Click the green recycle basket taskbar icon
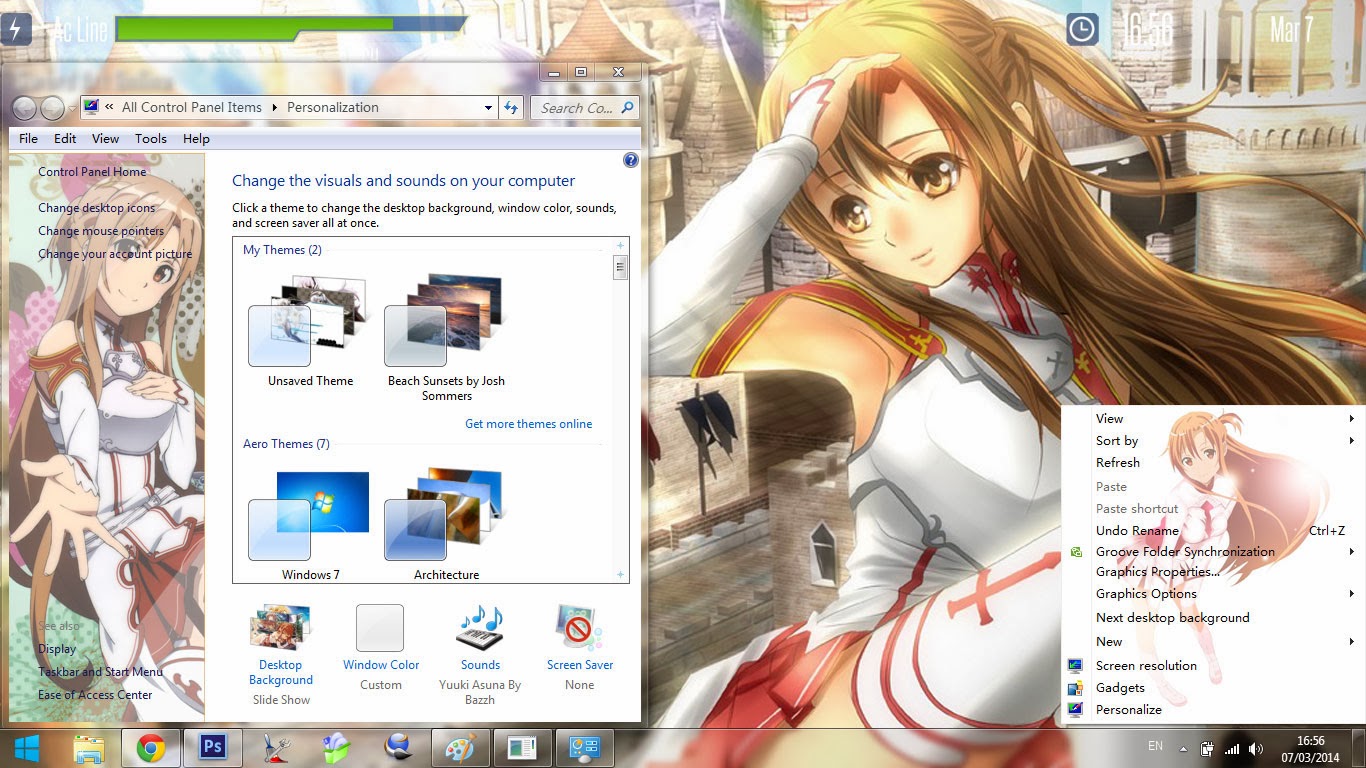The height and width of the screenshot is (768, 1366). pos(337,748)
